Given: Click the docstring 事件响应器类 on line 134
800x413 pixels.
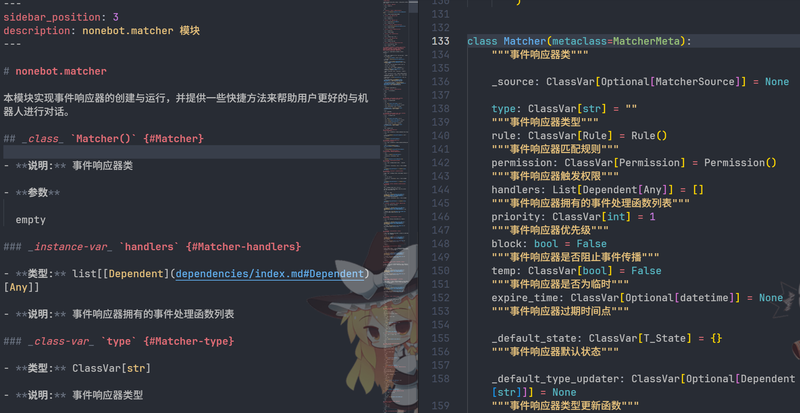Looking at the screenshot, I should 540,55.
